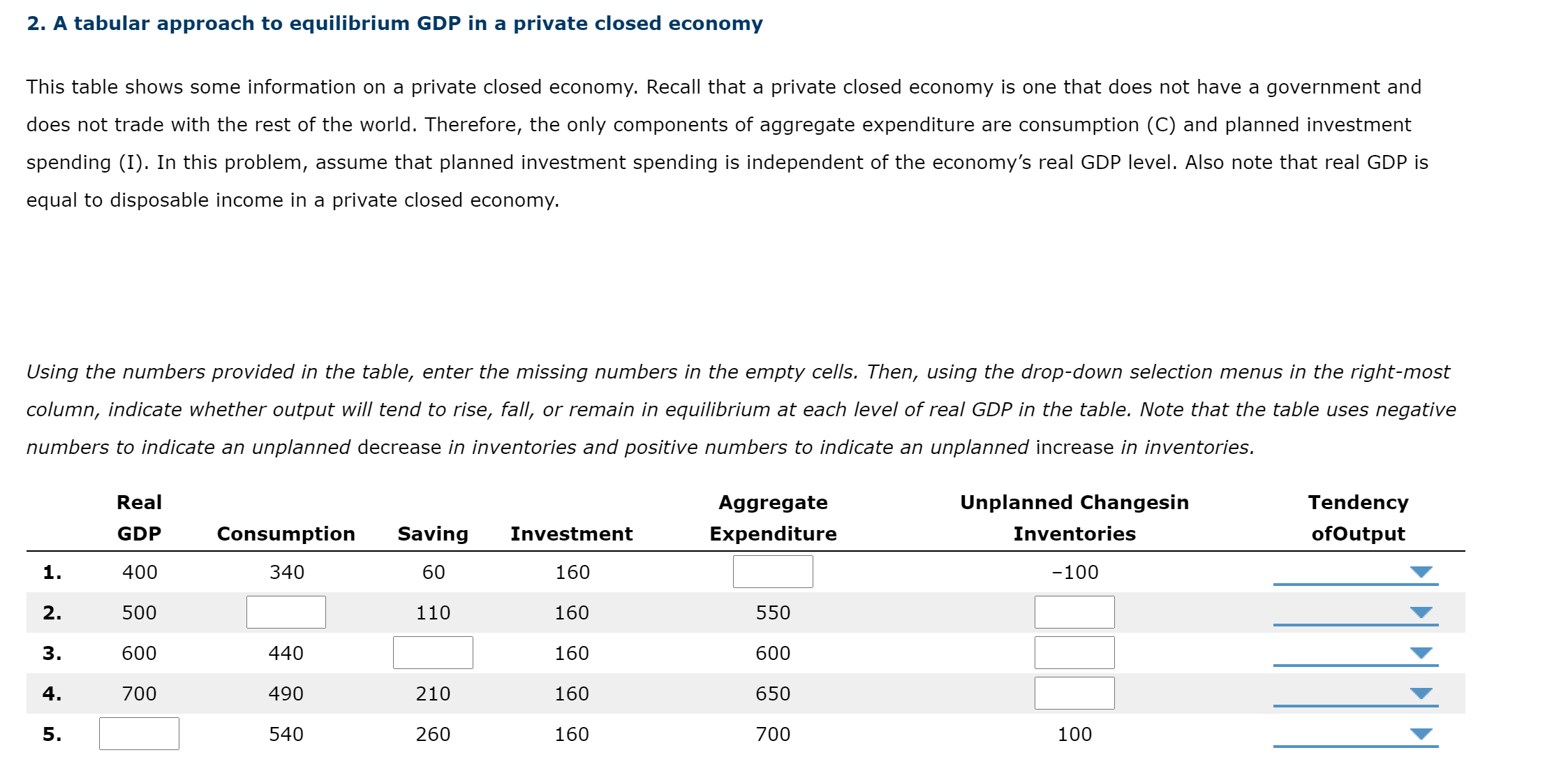The height and width of the screenshot is (778, 1568).
Task: Click the Consumption input field in row 2
Action: click(x=286, y=612)
